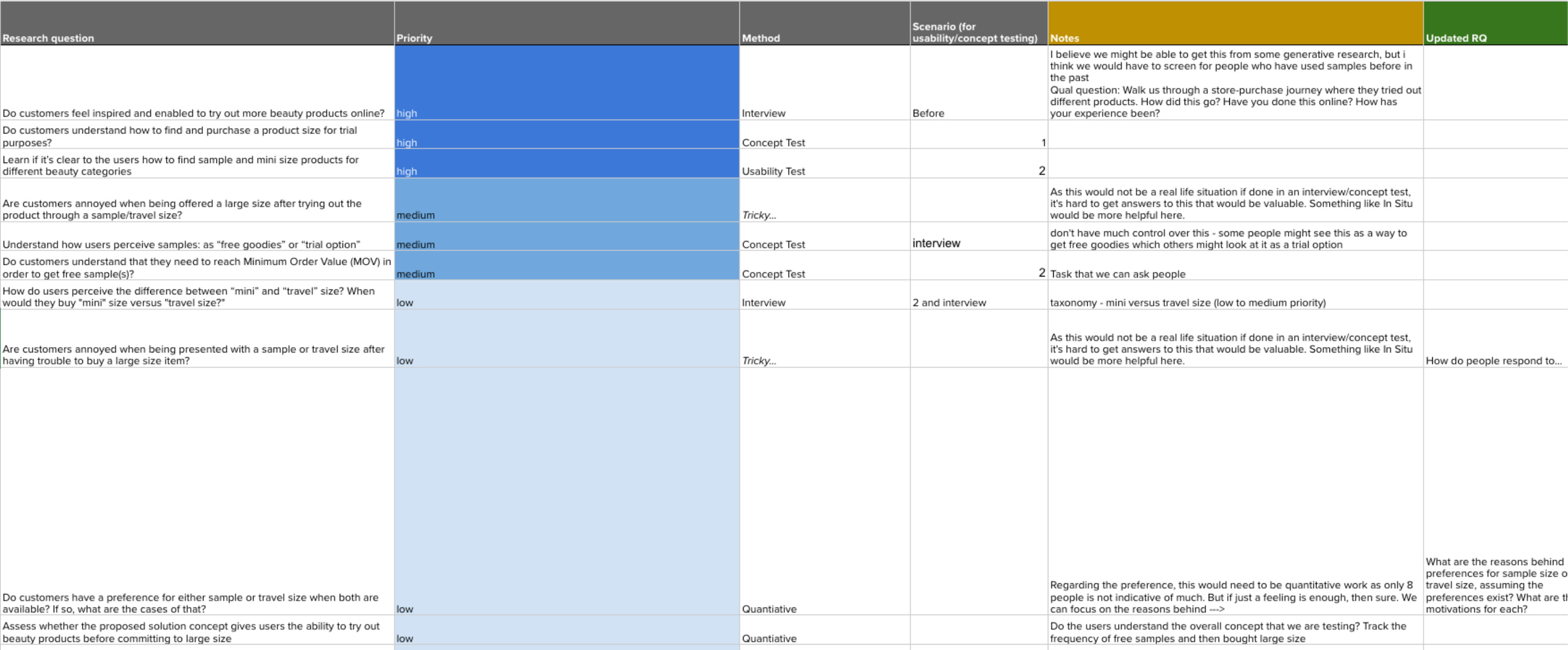1568x650 pixels.
Task: Select the MOV research question cell
Action: (x=196, y=267)
